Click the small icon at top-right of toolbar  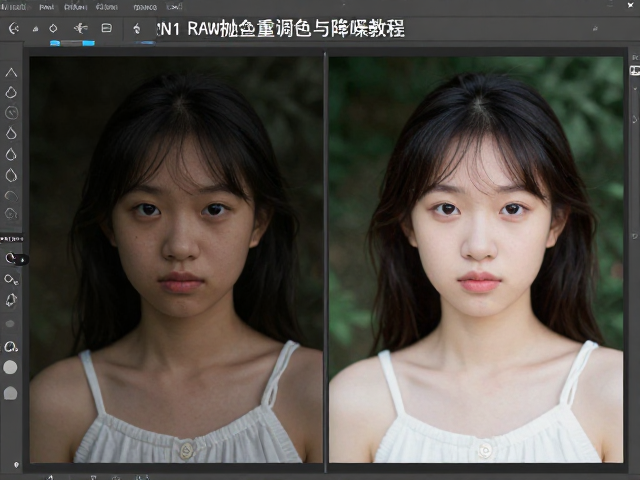[595, 29]
